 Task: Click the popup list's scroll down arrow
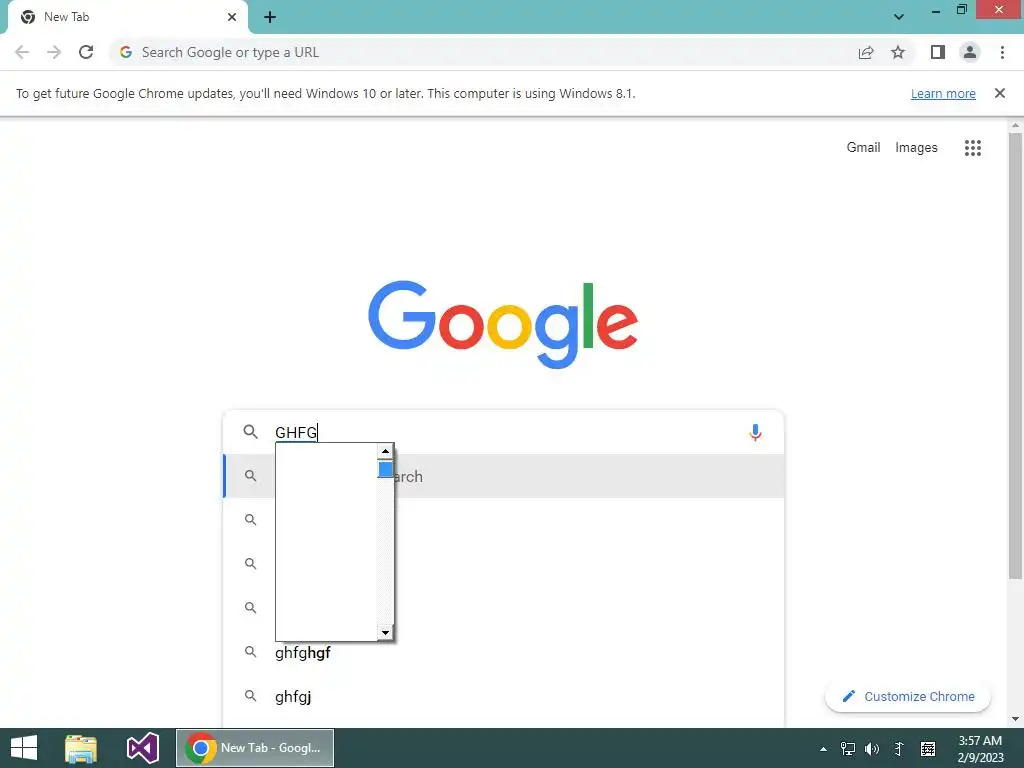click(385, 632)
